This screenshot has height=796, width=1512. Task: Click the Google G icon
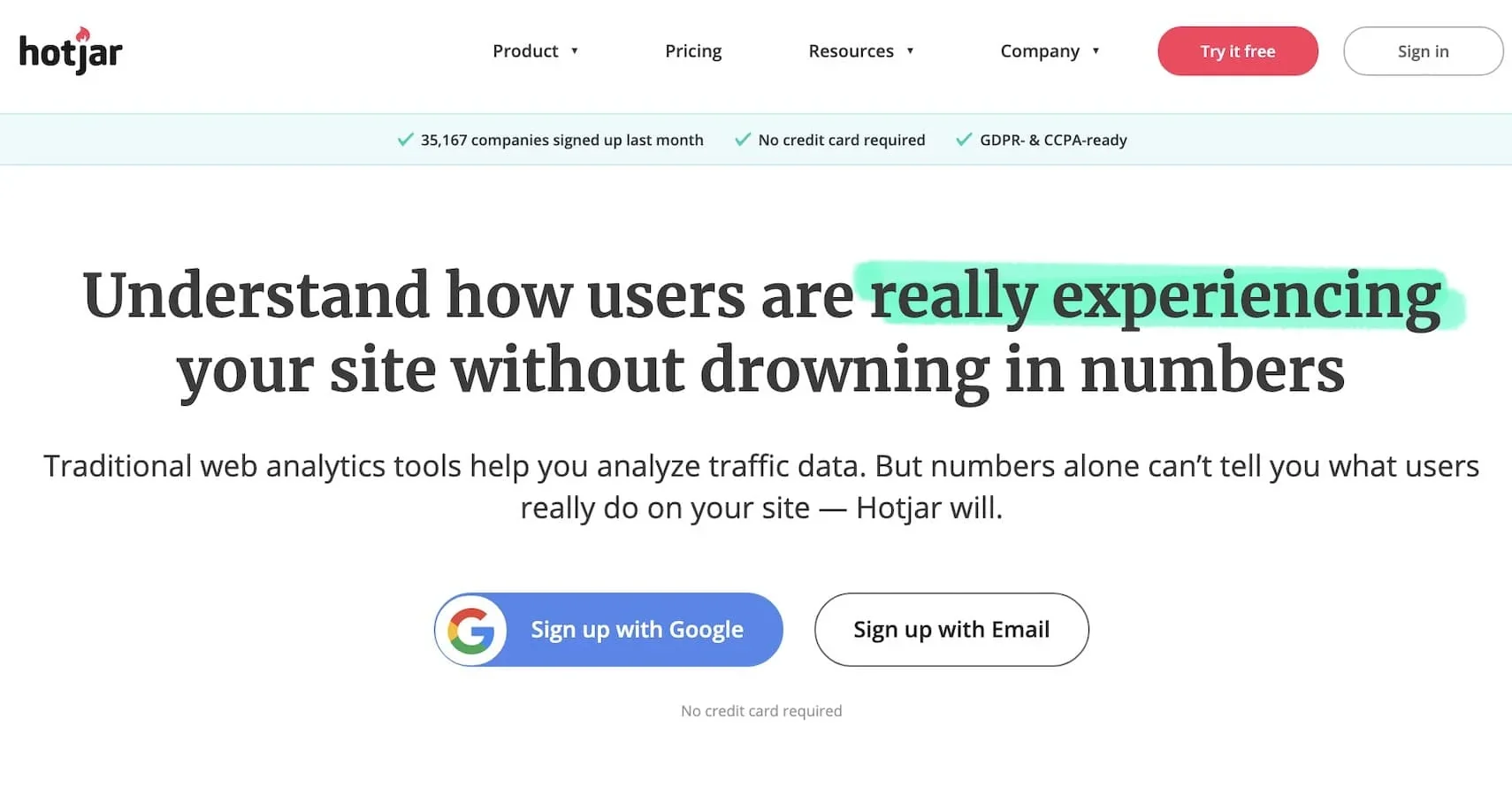pyautogui.click(x=471, y=630)
